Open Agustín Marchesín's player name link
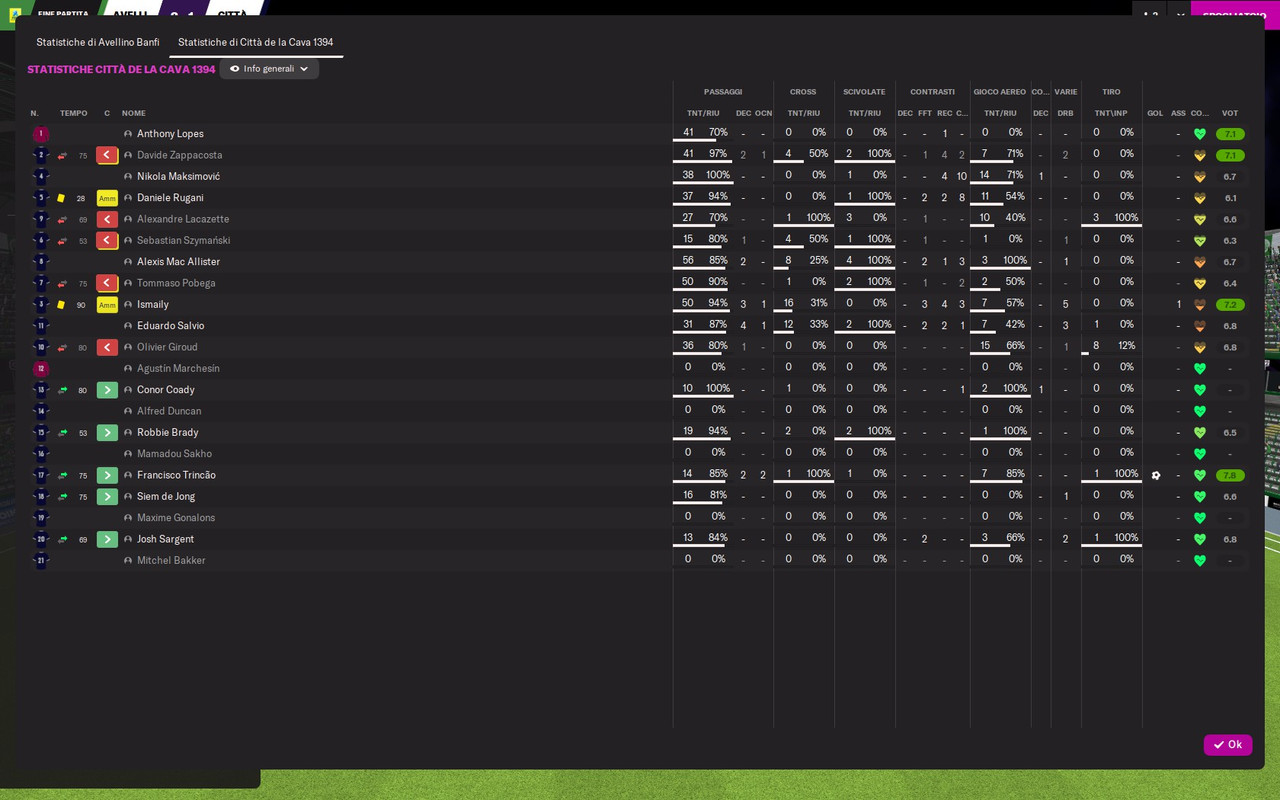This screenshot has width=1280, height=800. (178, 369)
